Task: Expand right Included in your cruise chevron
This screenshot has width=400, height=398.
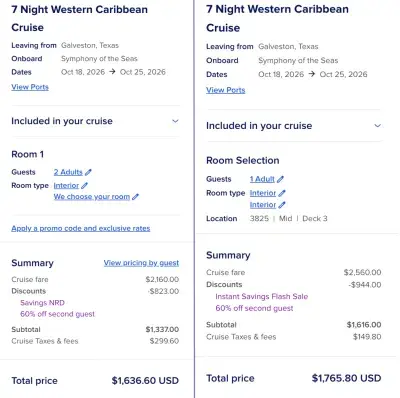Action: [377, 126]
